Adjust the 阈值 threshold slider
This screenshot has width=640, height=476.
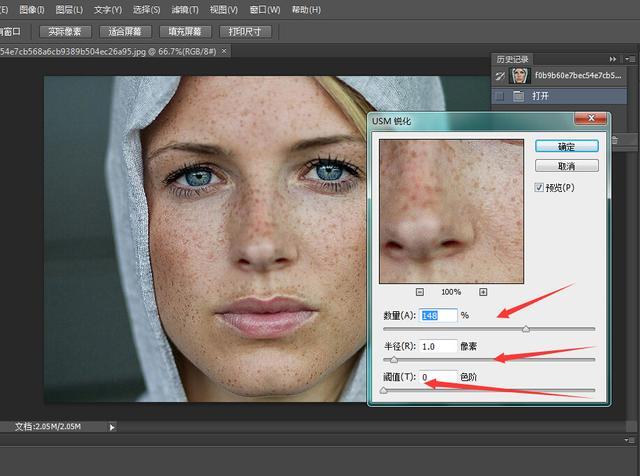383,391
